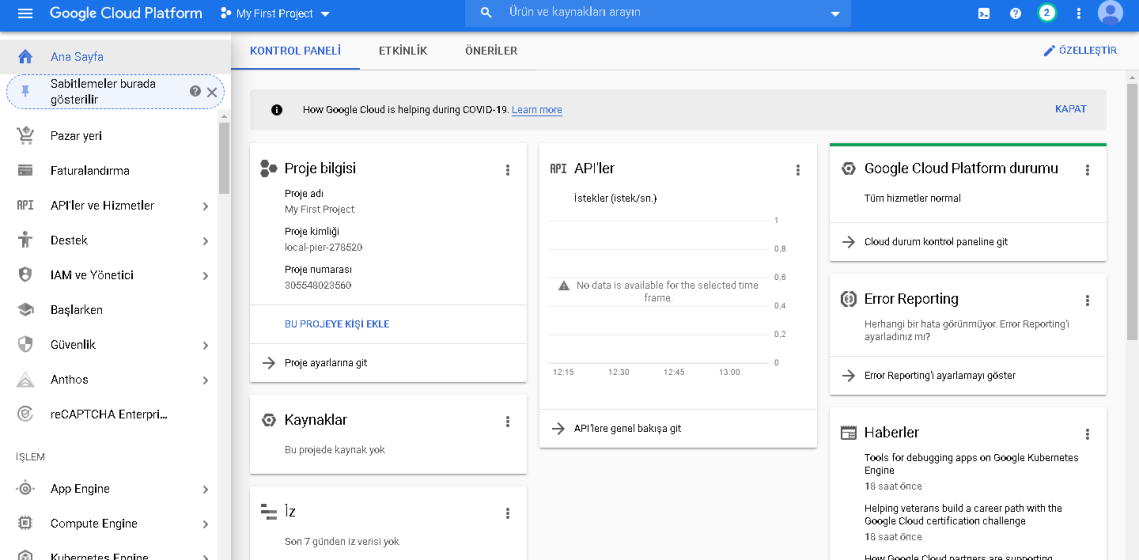Click the Güvenlik security shield icon
This screenshot has height=560, width=1139.
tap(25, 345)
